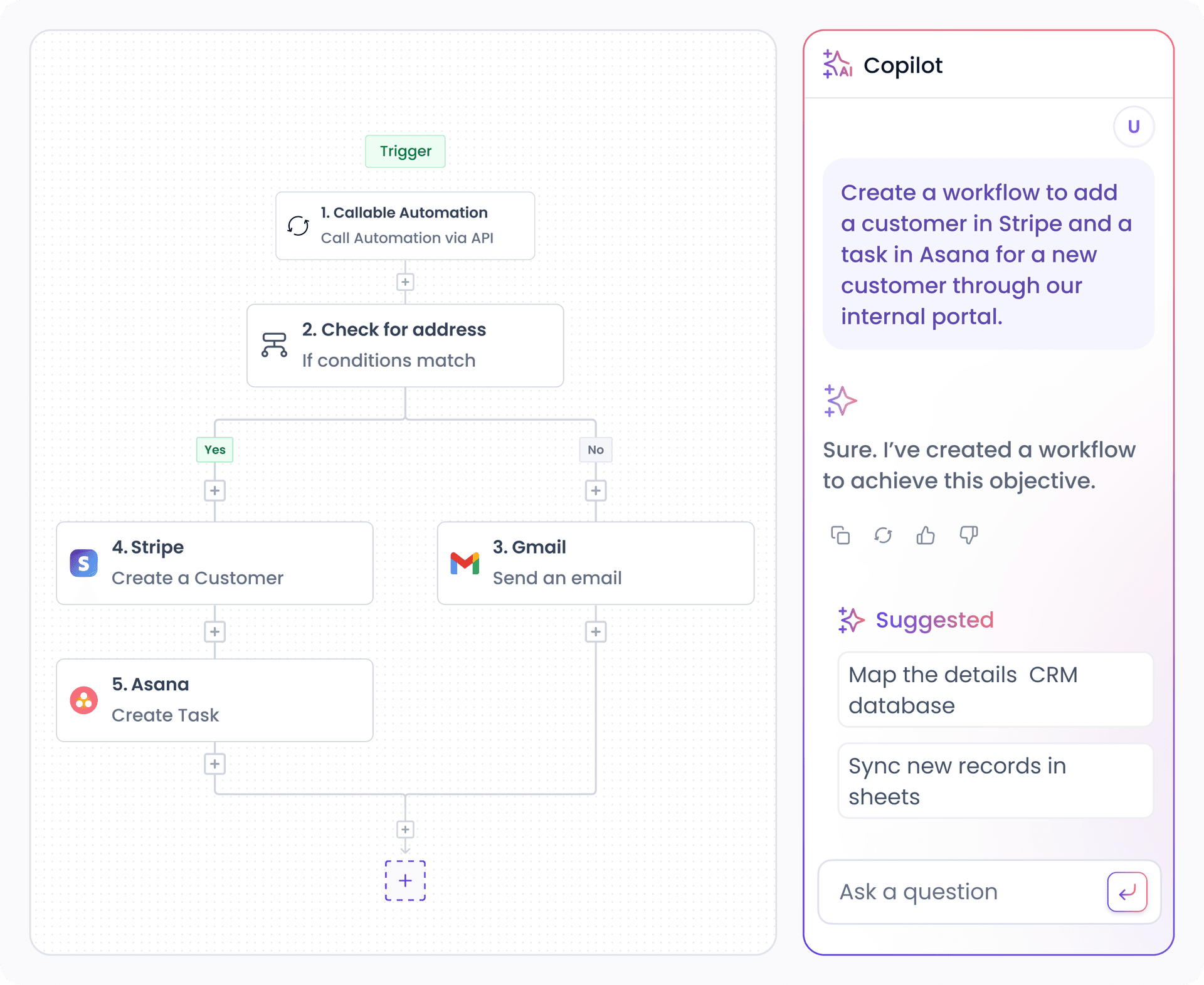Click the Gmail icon on step 3
This screenshot has width=1204, height=985.
click(x=464, y=562)
